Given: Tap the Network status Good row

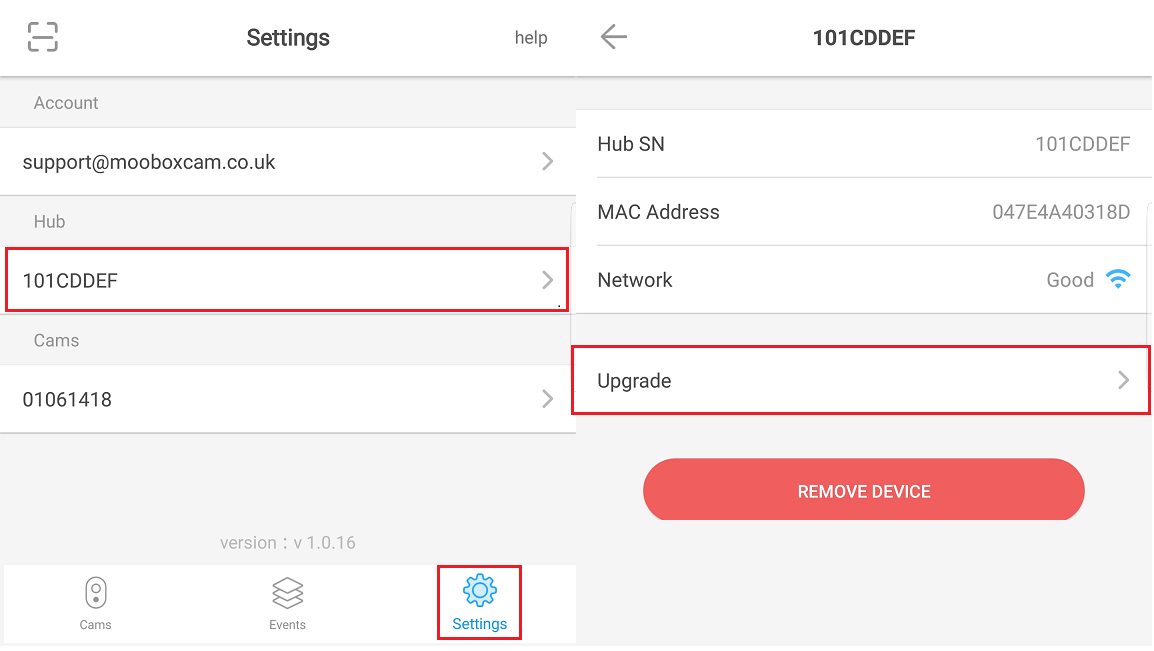Looking at the screenshot, I should (863, 280).
